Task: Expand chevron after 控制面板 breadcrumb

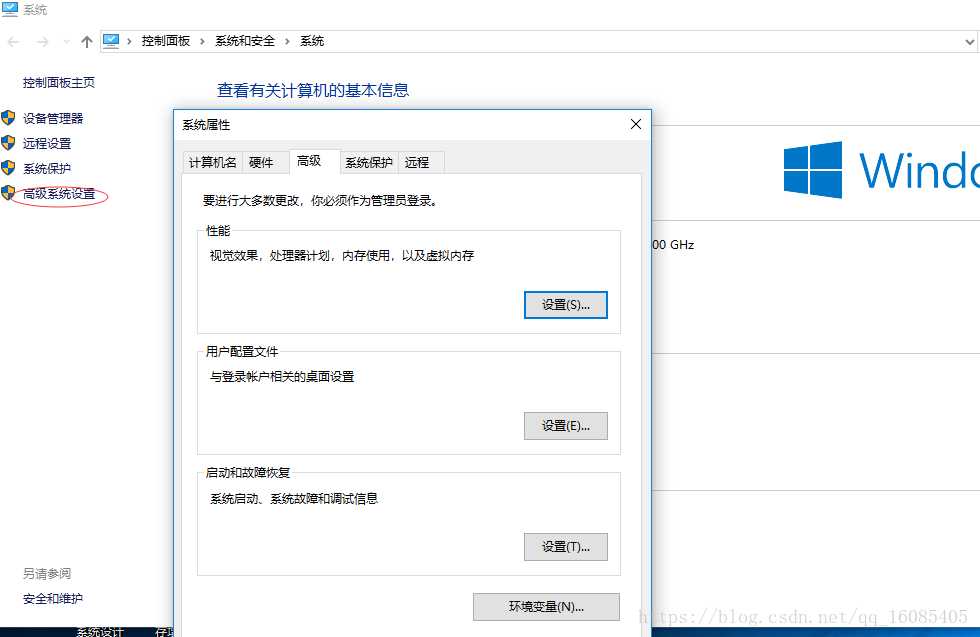Action: (x=202, y=41)
